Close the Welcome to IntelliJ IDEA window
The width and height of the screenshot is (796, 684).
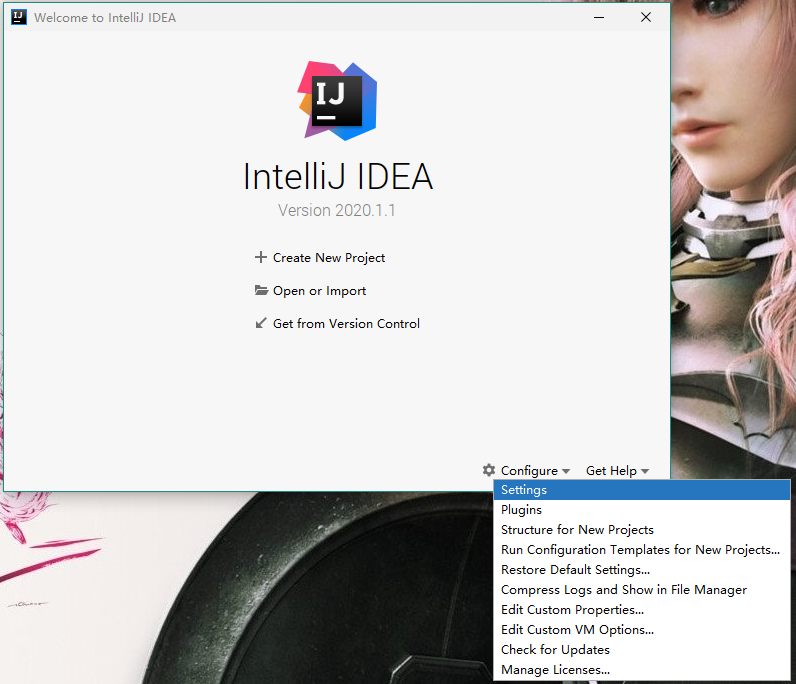[646, 17]
